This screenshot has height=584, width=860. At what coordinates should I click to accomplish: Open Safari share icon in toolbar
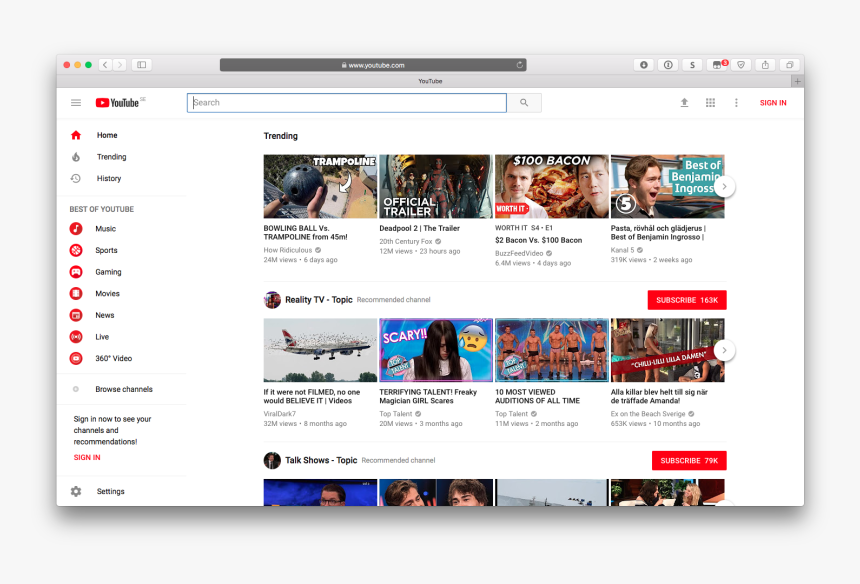[765, 65]
